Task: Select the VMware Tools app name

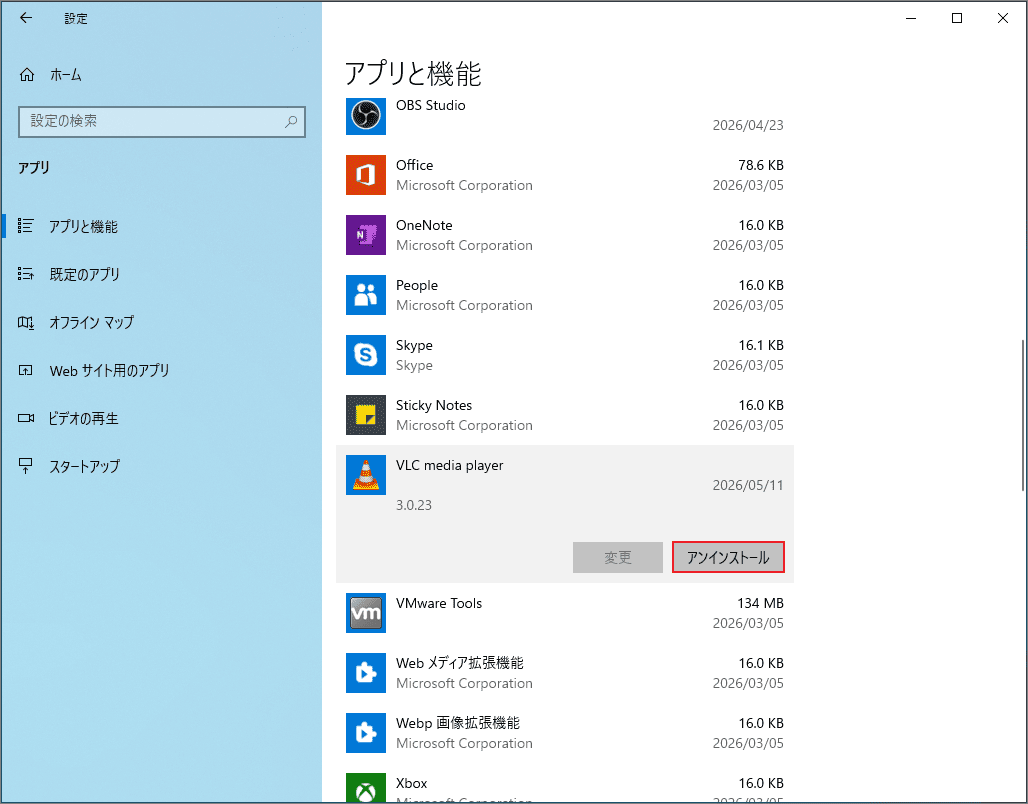Action: [439, 603]
